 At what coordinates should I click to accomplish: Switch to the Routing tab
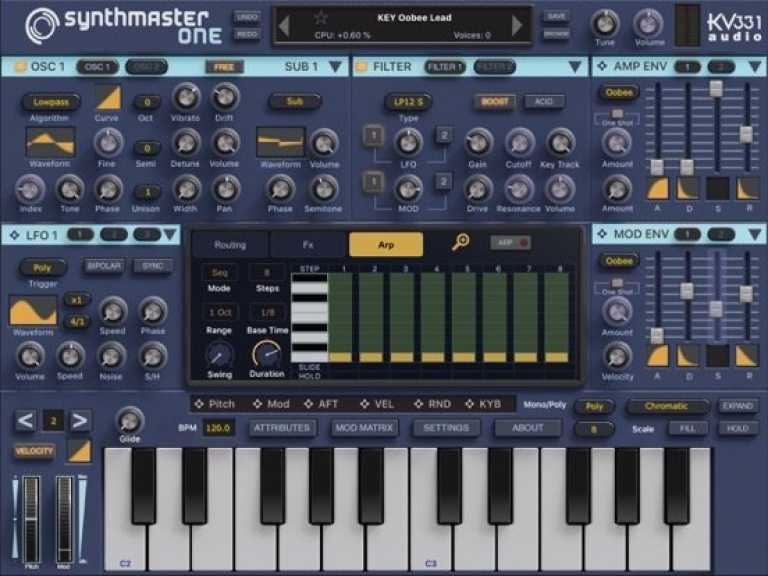(230, 244)
